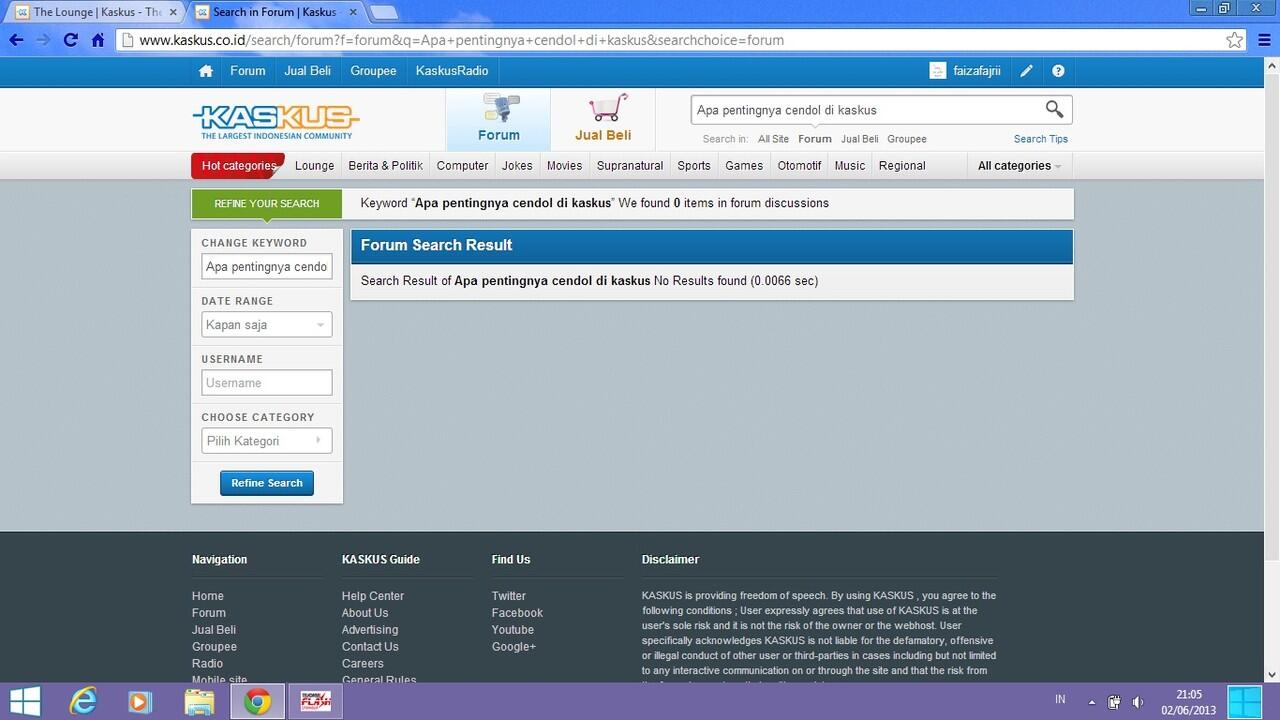Viewport: 1280px width, 720px height.
Task: Open Help Center footer link
Action: pyautogui.click(x=373, y=596)
